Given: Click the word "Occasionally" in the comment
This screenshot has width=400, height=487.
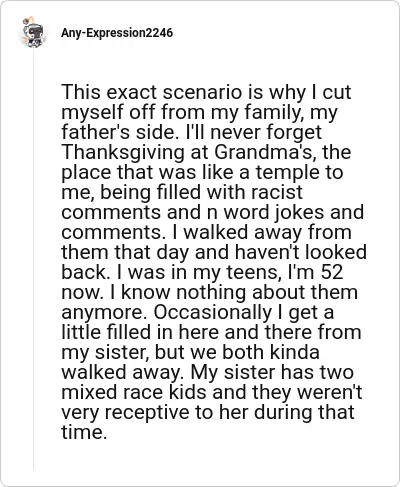Looking at the screenshot, I should coord(213,313).
